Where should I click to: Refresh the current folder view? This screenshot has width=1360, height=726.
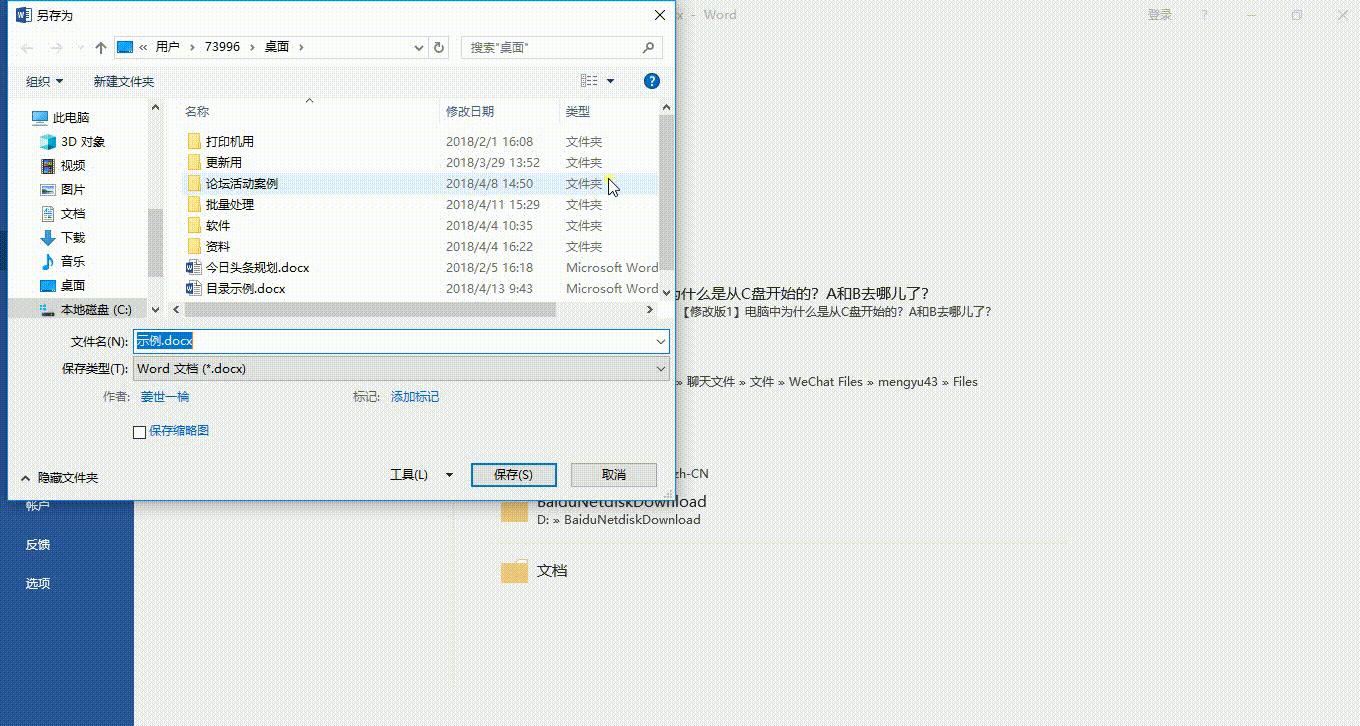pyautogui.click(x=439, y=46)
